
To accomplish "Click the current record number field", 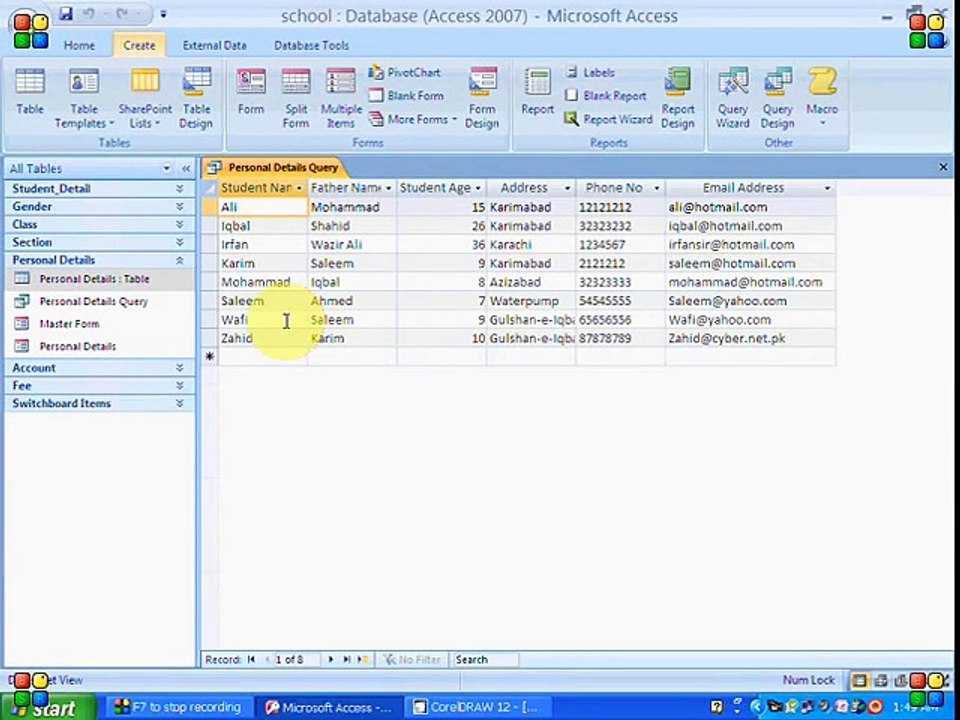I will pos(295,659).
